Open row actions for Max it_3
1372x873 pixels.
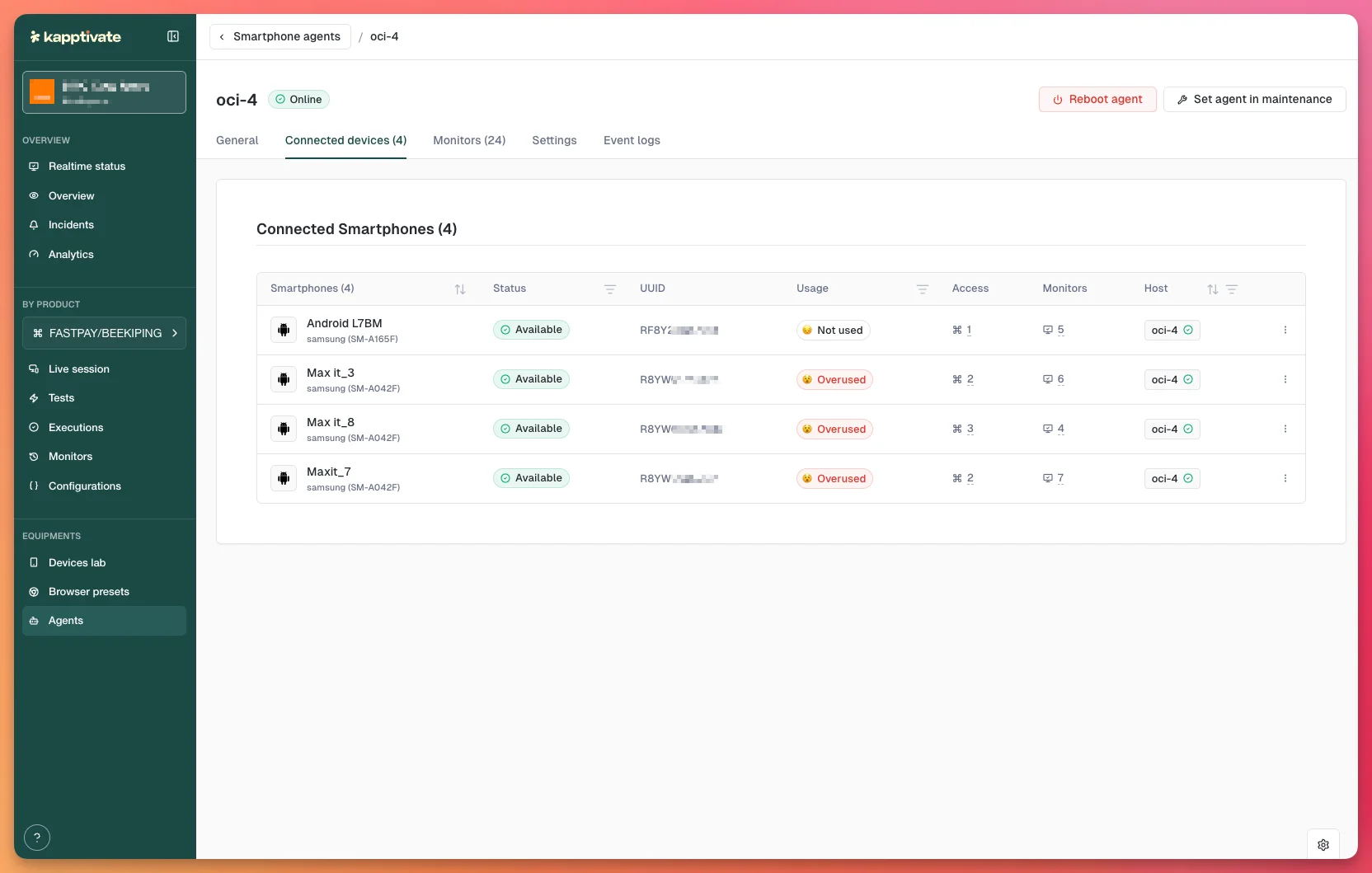(1285, 379)
